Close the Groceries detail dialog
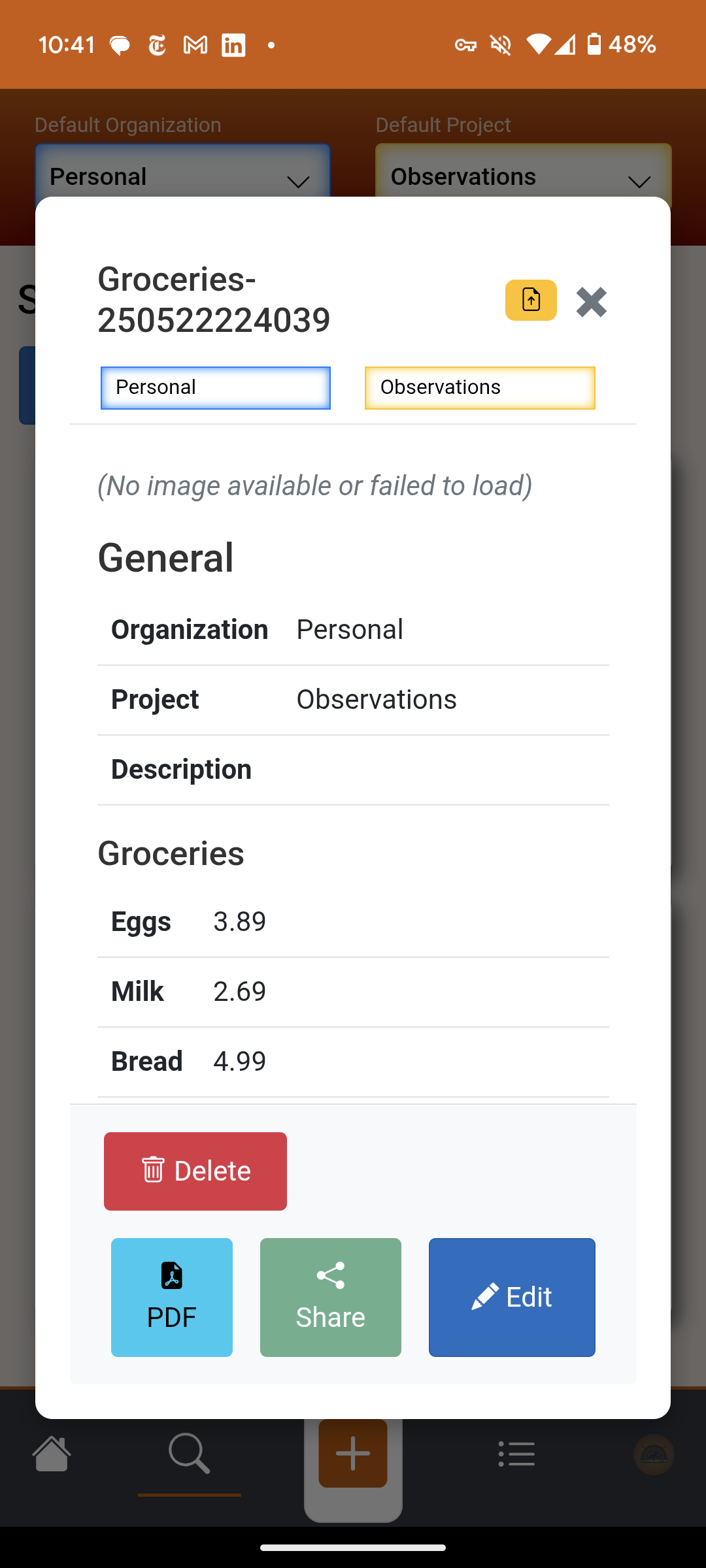Viewport: 706px width, 1568px height. (592, 302)
